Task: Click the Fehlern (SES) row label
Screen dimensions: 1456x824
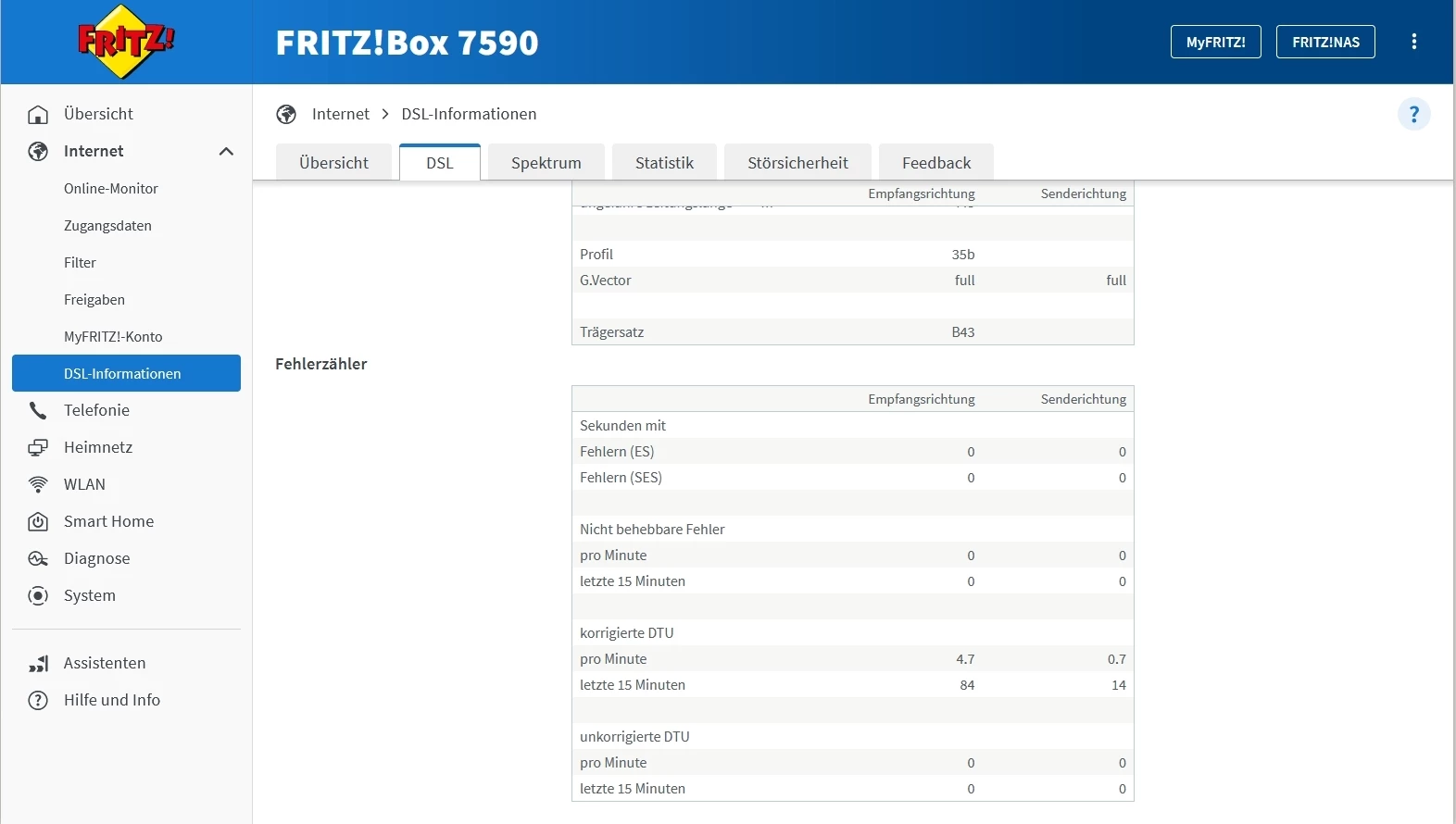Action: [621, 478]
